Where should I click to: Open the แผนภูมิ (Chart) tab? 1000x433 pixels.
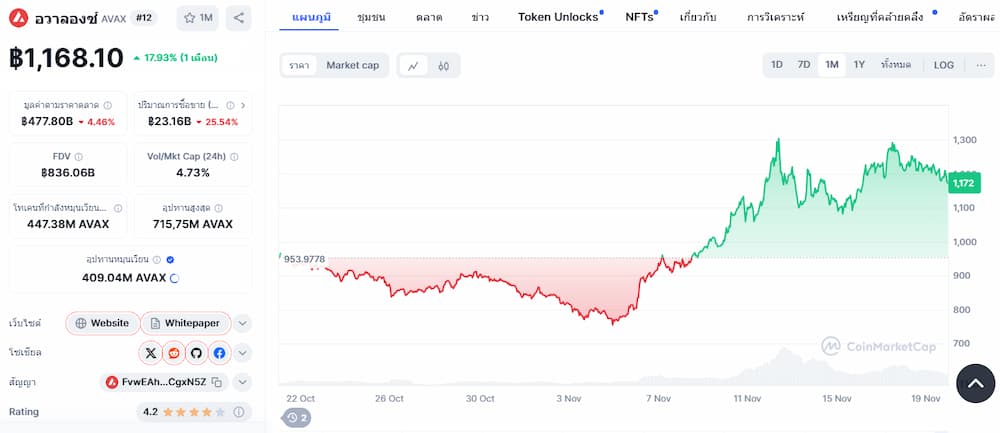[x=309, y=17]
